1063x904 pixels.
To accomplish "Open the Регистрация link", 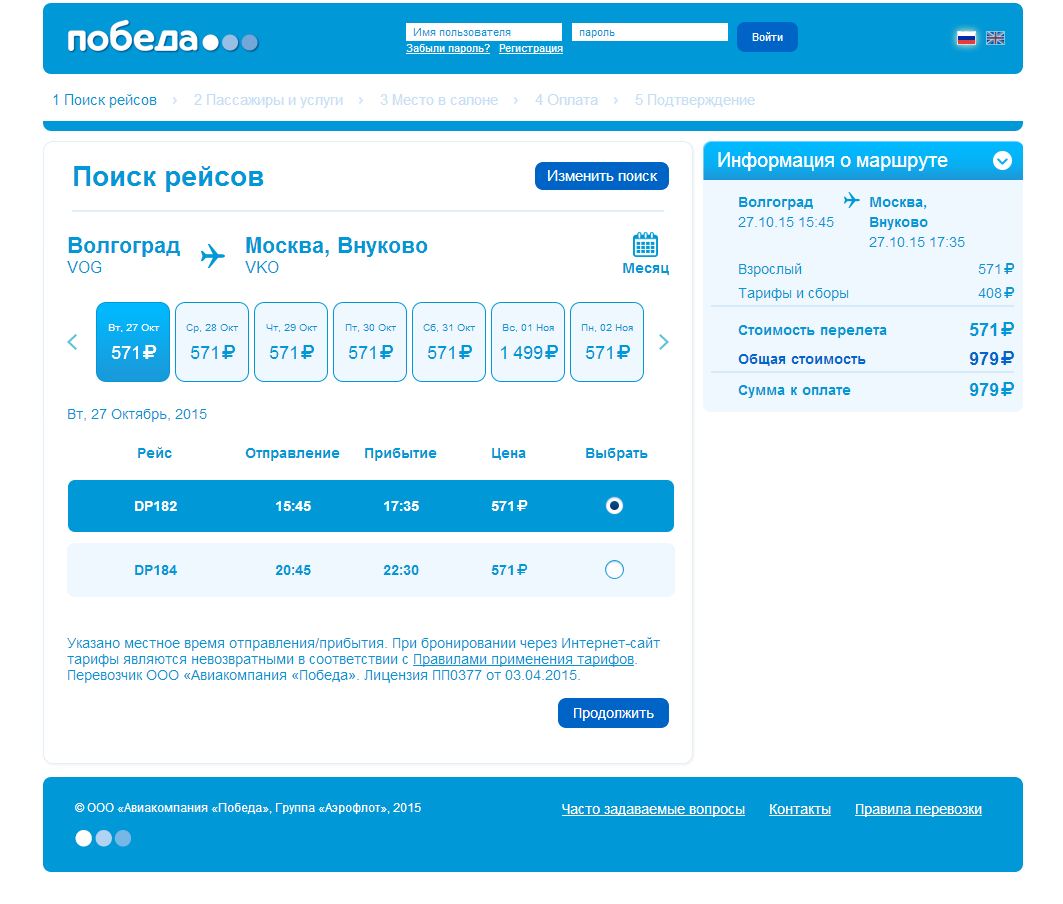I will click(x=531, y=49).
